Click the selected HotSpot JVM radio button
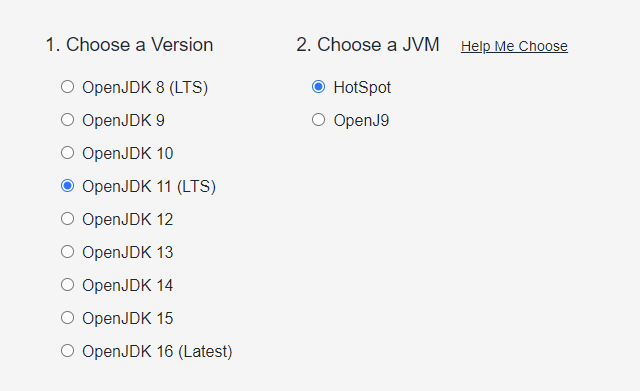This screenshot has height=391, width=640. 318,87
